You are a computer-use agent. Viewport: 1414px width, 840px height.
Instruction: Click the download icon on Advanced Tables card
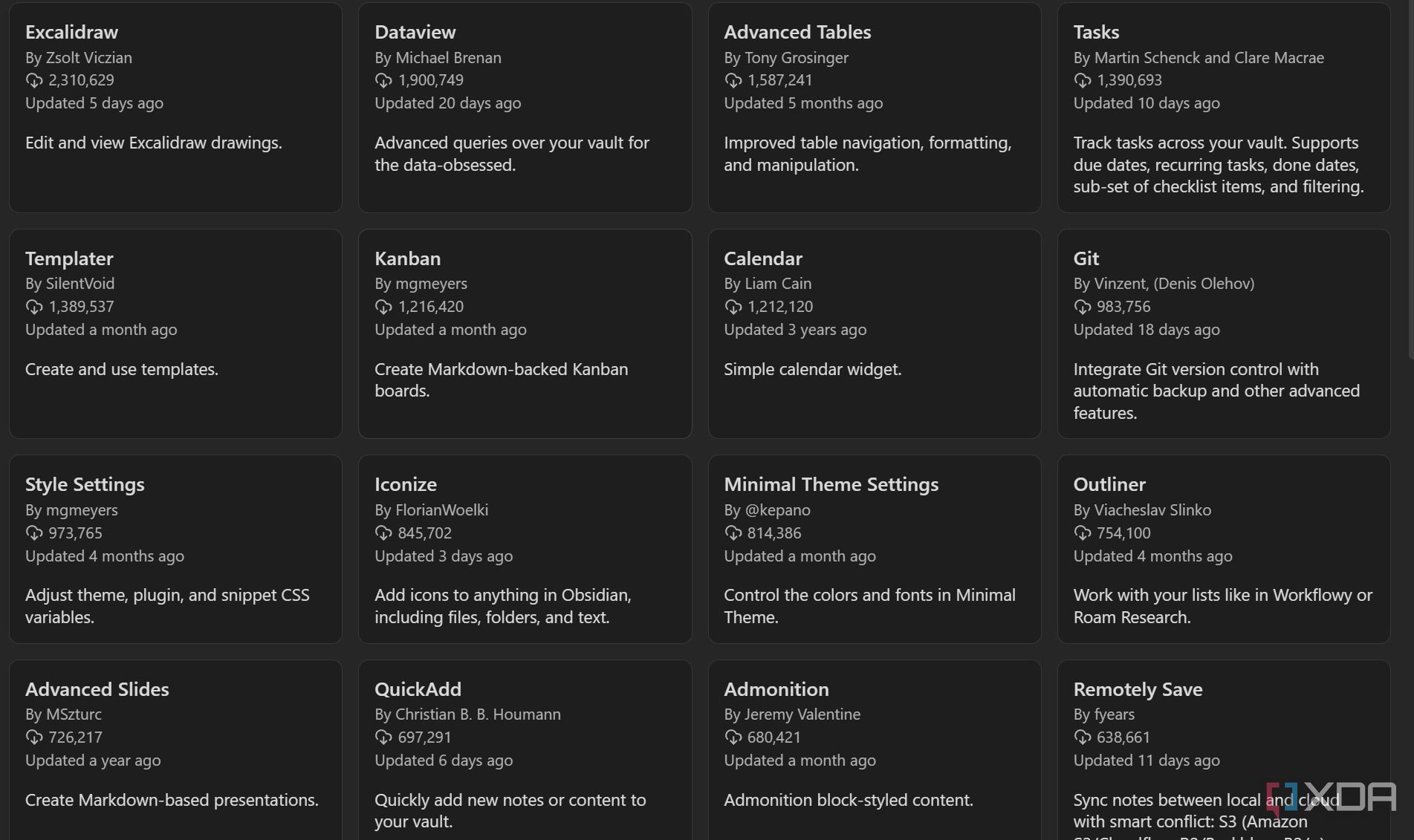[733, 80]
